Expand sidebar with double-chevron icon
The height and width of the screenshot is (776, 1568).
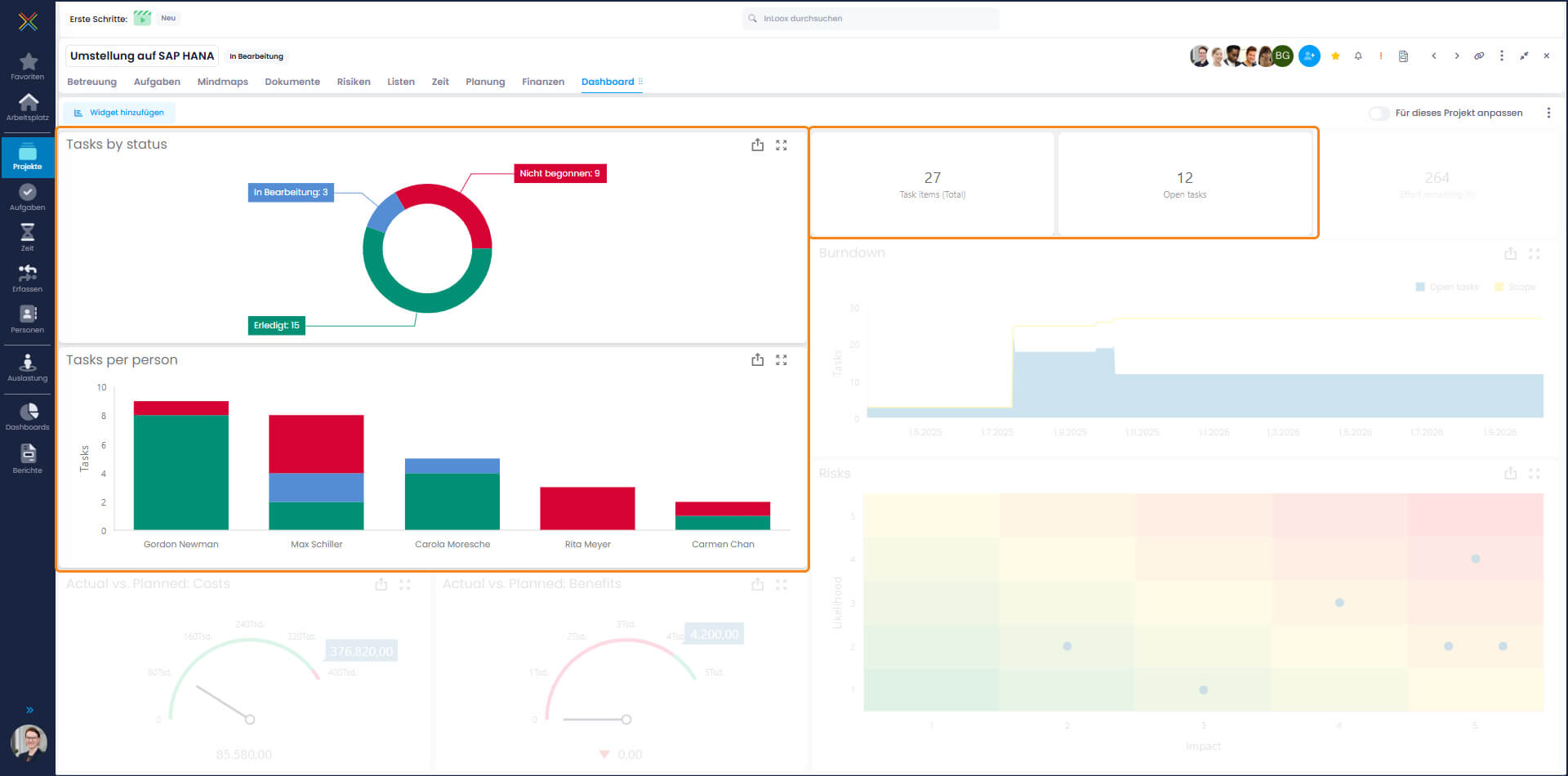click(29, 710)
